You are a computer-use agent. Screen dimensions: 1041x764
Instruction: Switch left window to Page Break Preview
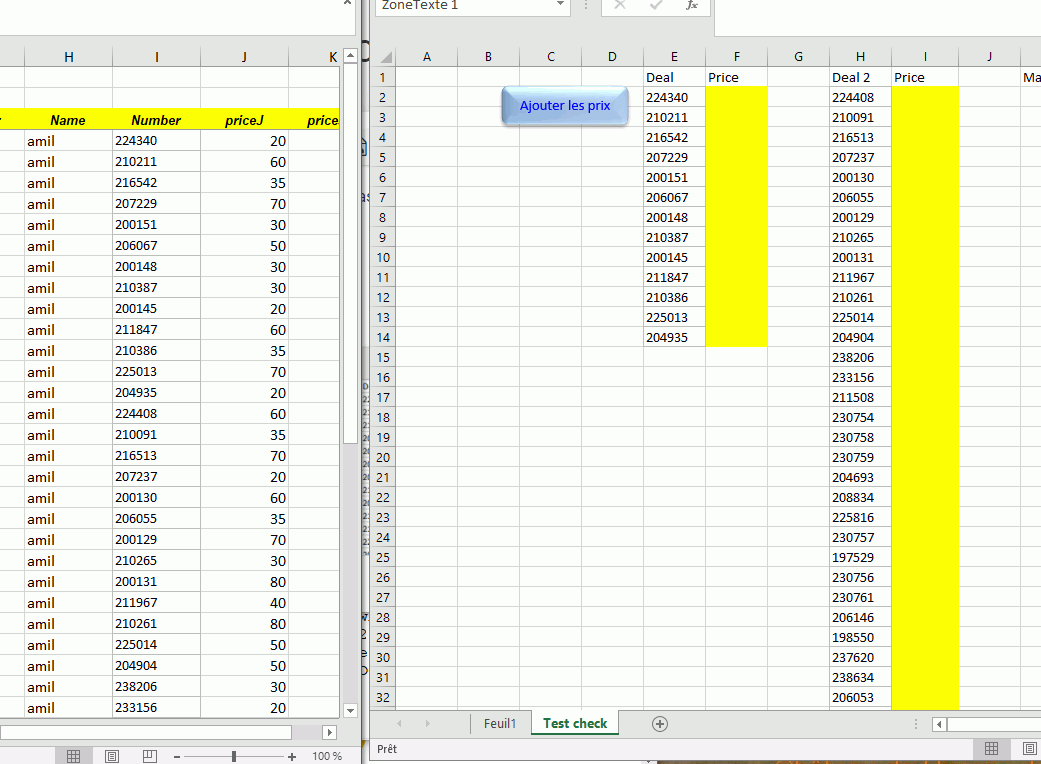coord(149,756)
